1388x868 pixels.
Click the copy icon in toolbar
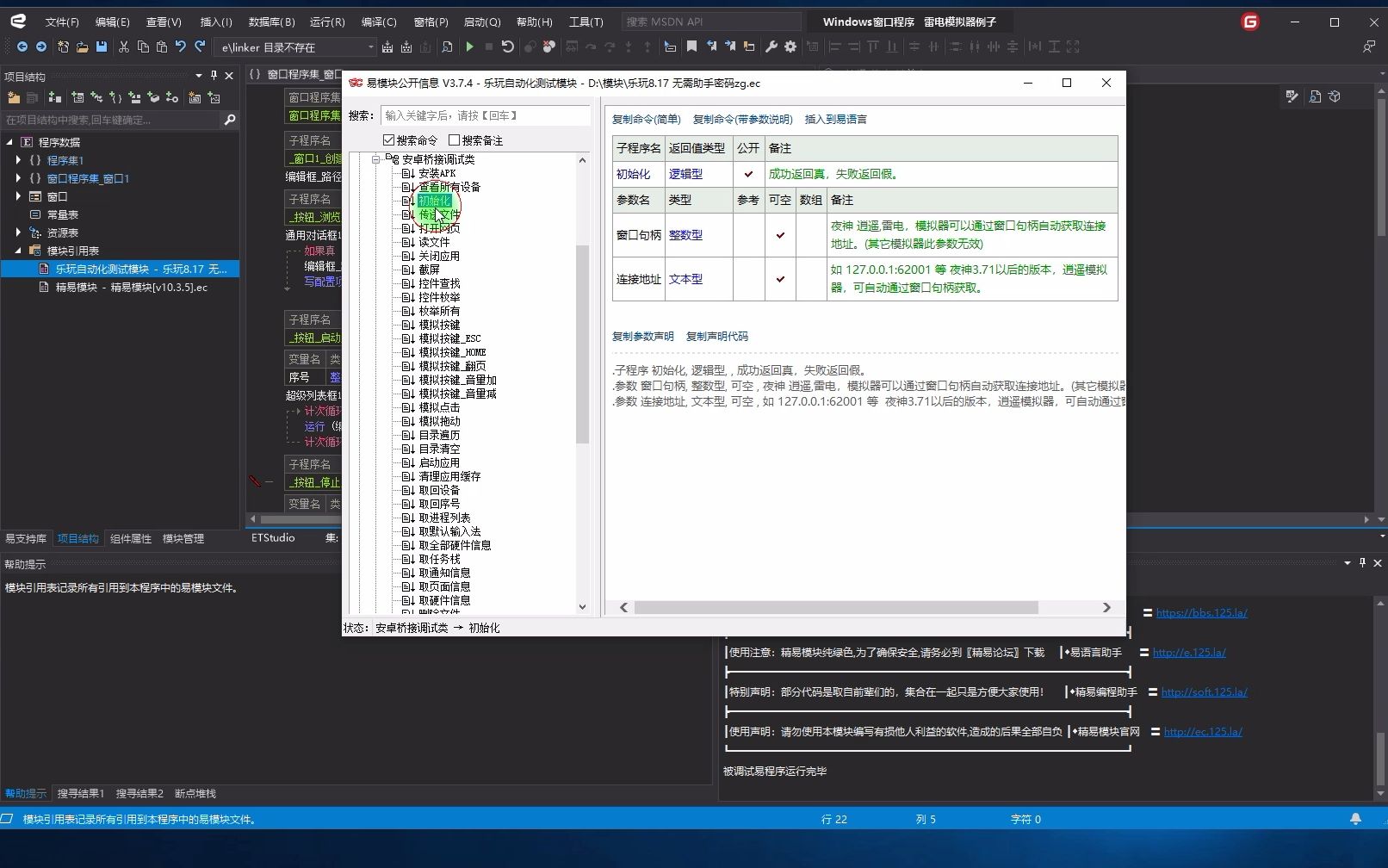(x=143, y=46)
